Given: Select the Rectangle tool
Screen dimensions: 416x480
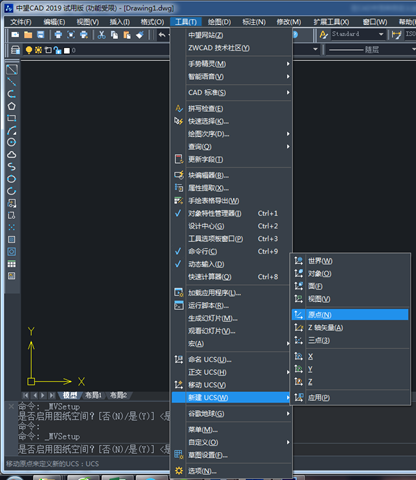Looking at the screenshot, I should [x=12, y=118].
